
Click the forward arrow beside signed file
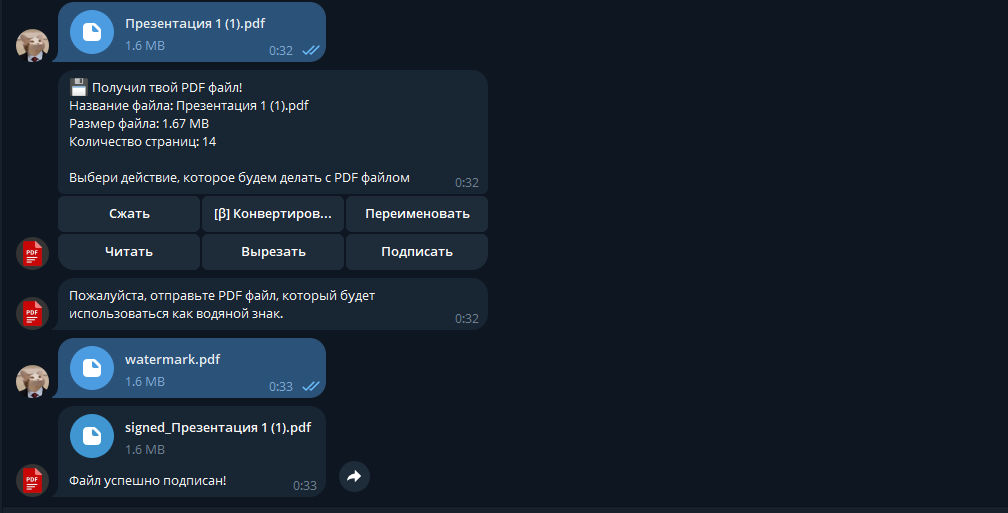coord(354,476)
